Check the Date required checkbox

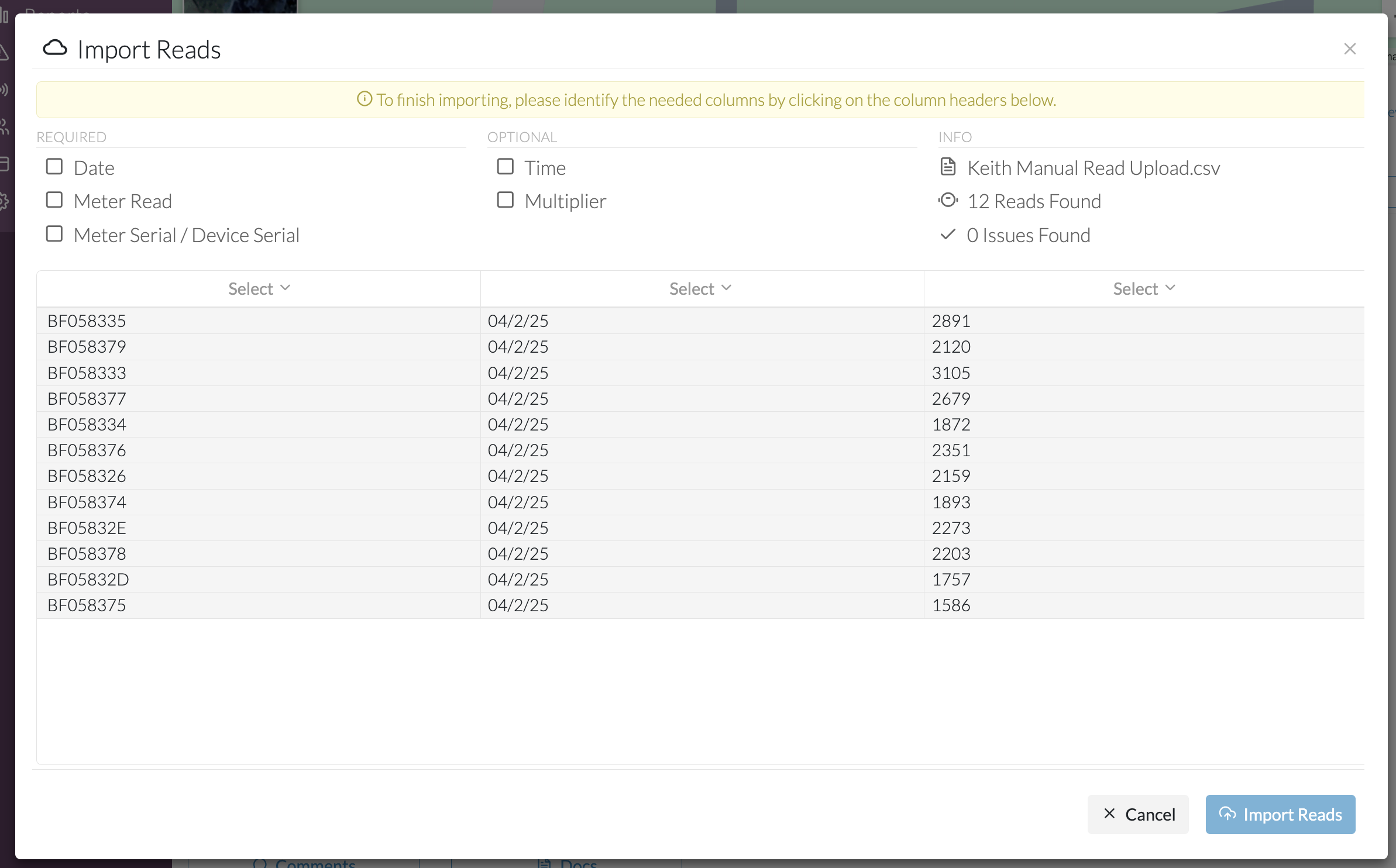54,167
